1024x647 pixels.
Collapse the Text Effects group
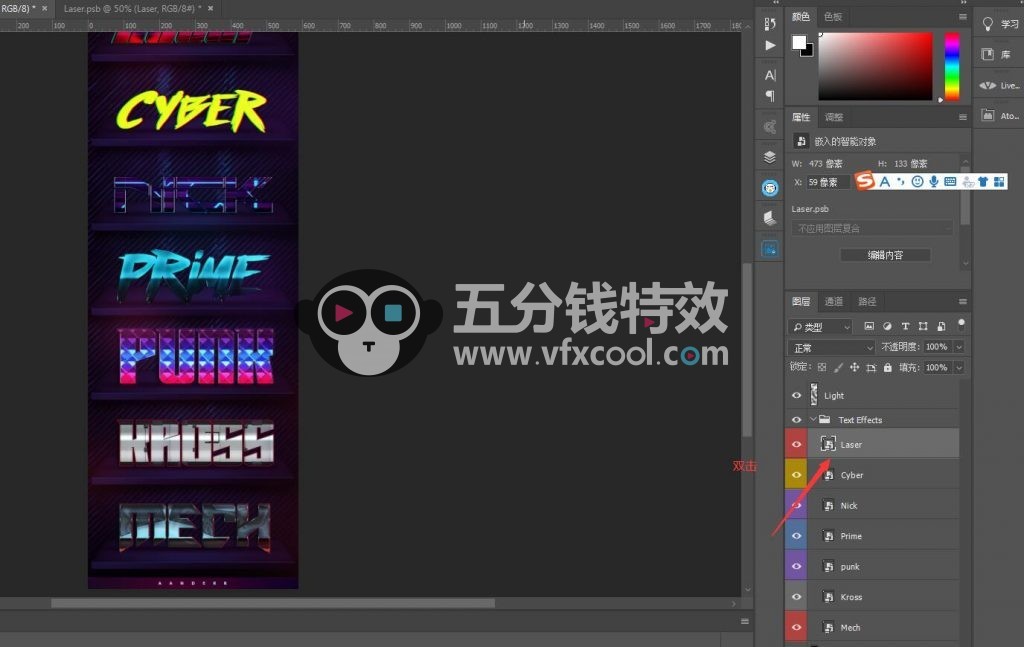click(813, 419)
